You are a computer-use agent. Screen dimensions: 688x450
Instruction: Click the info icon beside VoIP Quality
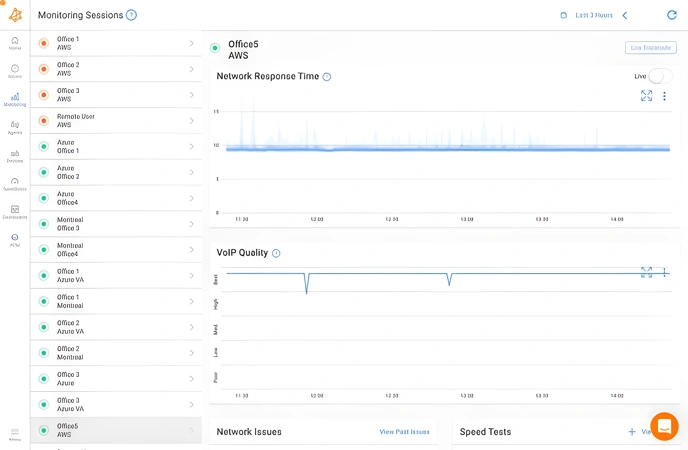point(276,253)
